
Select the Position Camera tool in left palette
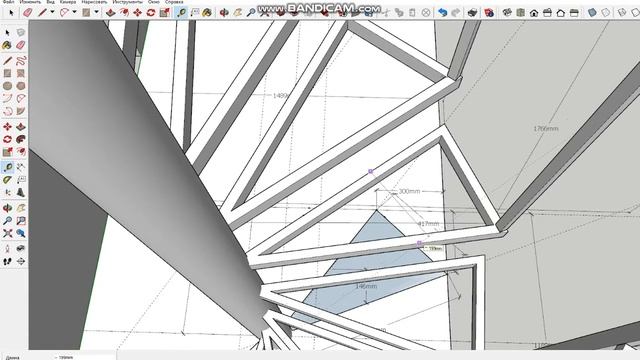coord(7,248)
